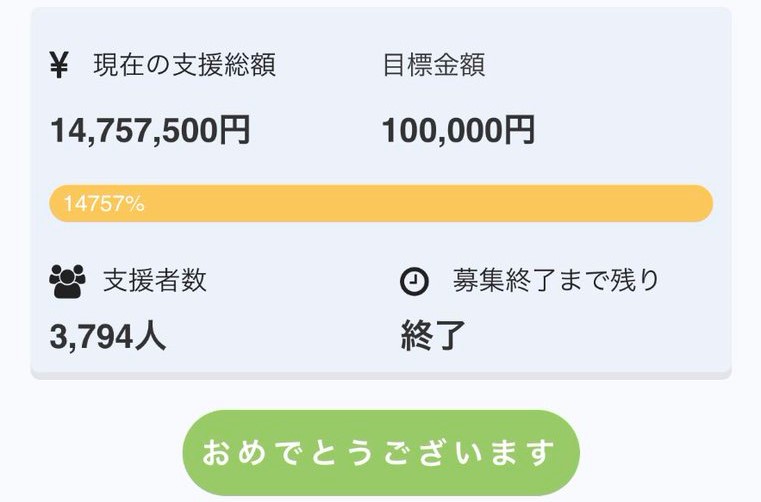Click the 14757% text in the progress bar
This screenshot has width=761, height=502.
[104, 204]
